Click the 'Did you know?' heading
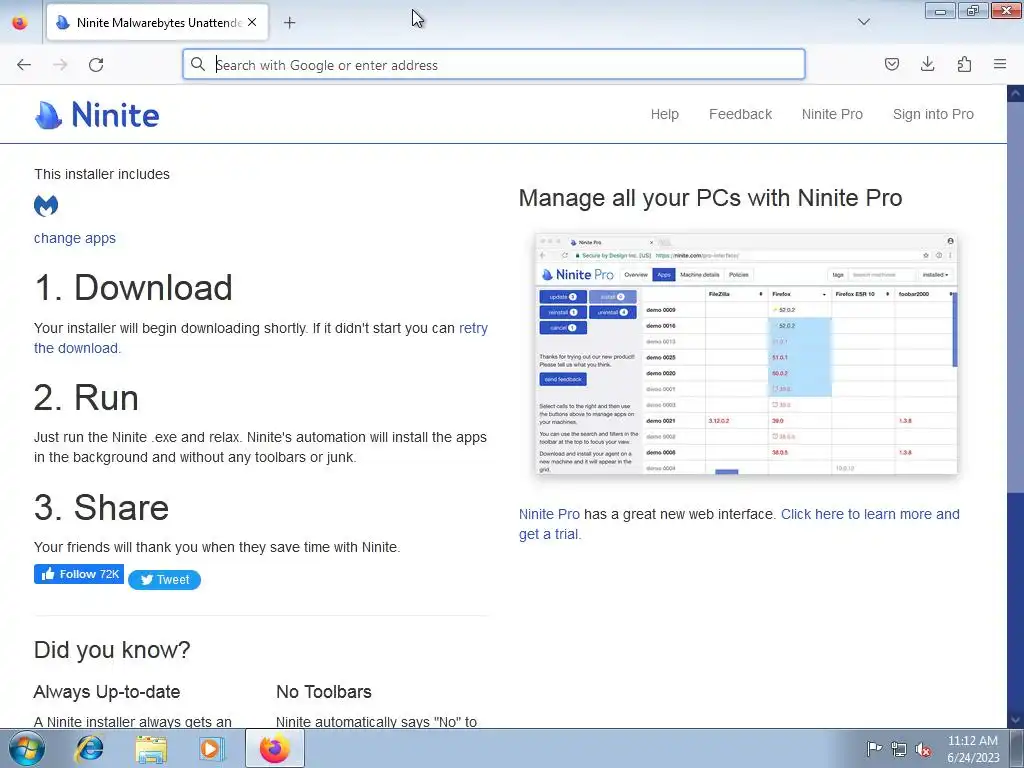Image resolution: width=1024 pixels, height=768 pixels. 112,650
